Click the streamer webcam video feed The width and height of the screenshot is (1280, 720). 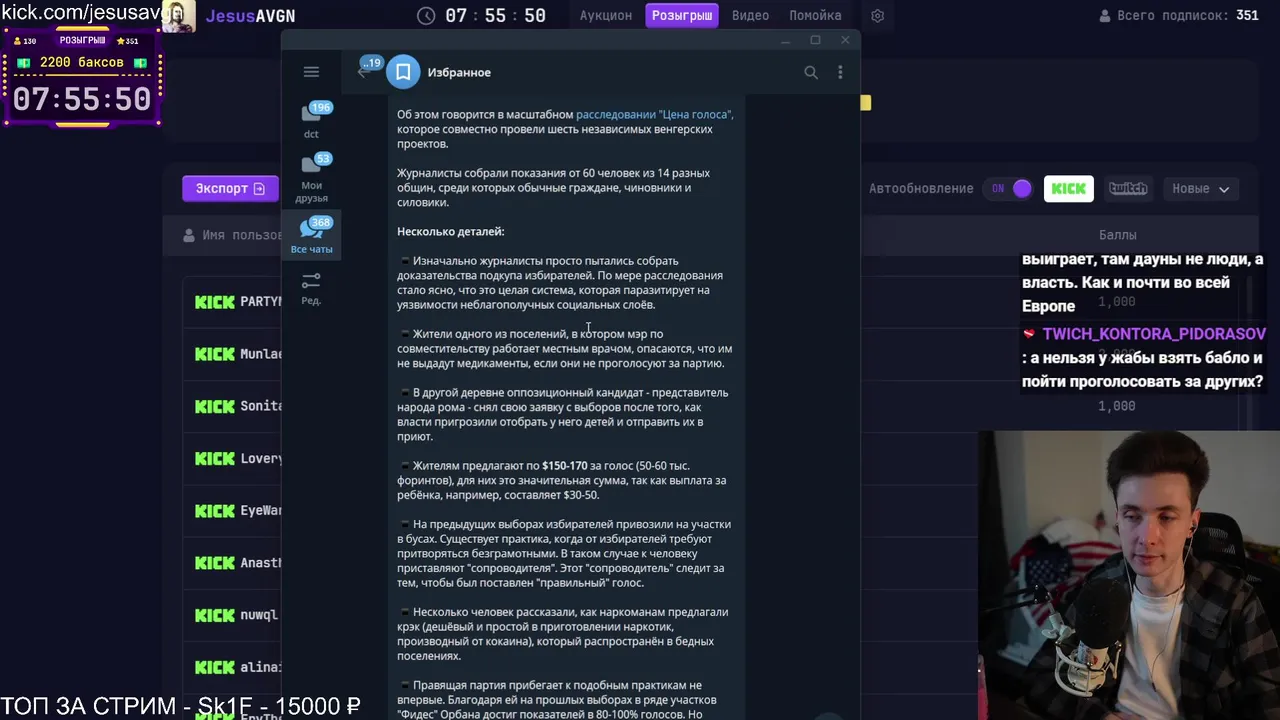tap(1129, 575)
